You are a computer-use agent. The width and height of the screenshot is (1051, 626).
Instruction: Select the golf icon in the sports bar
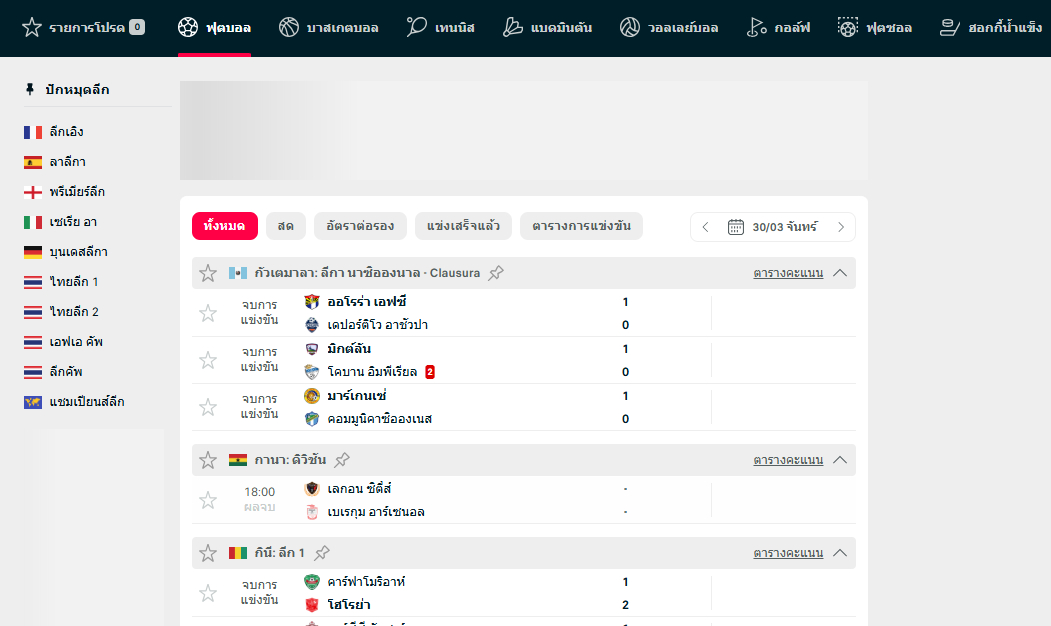(755, 27)
